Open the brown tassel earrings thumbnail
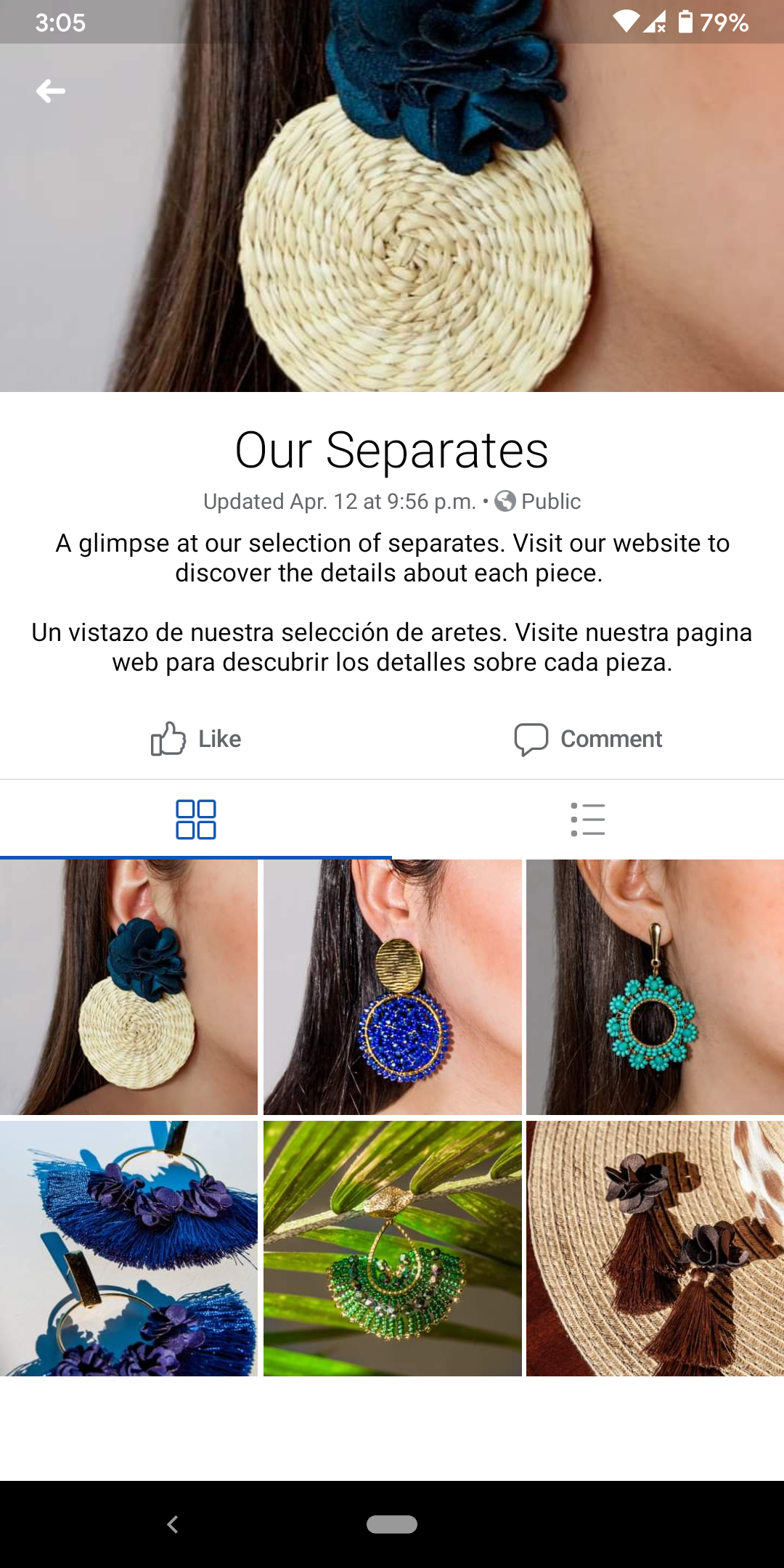This screenshot has width=784, height=1568. 655,1249
